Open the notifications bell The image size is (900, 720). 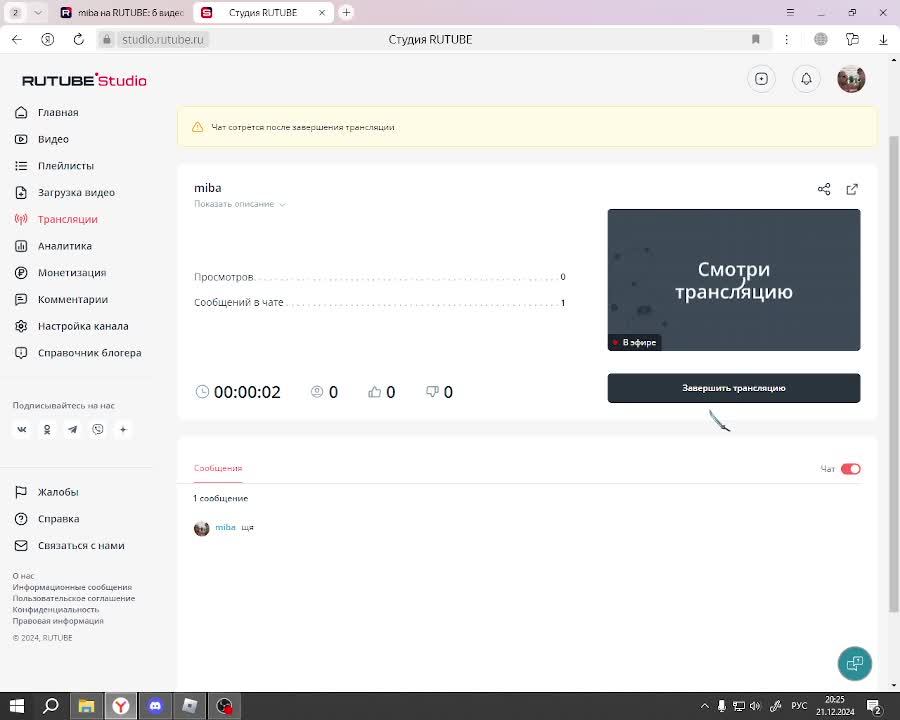(806, 79)
